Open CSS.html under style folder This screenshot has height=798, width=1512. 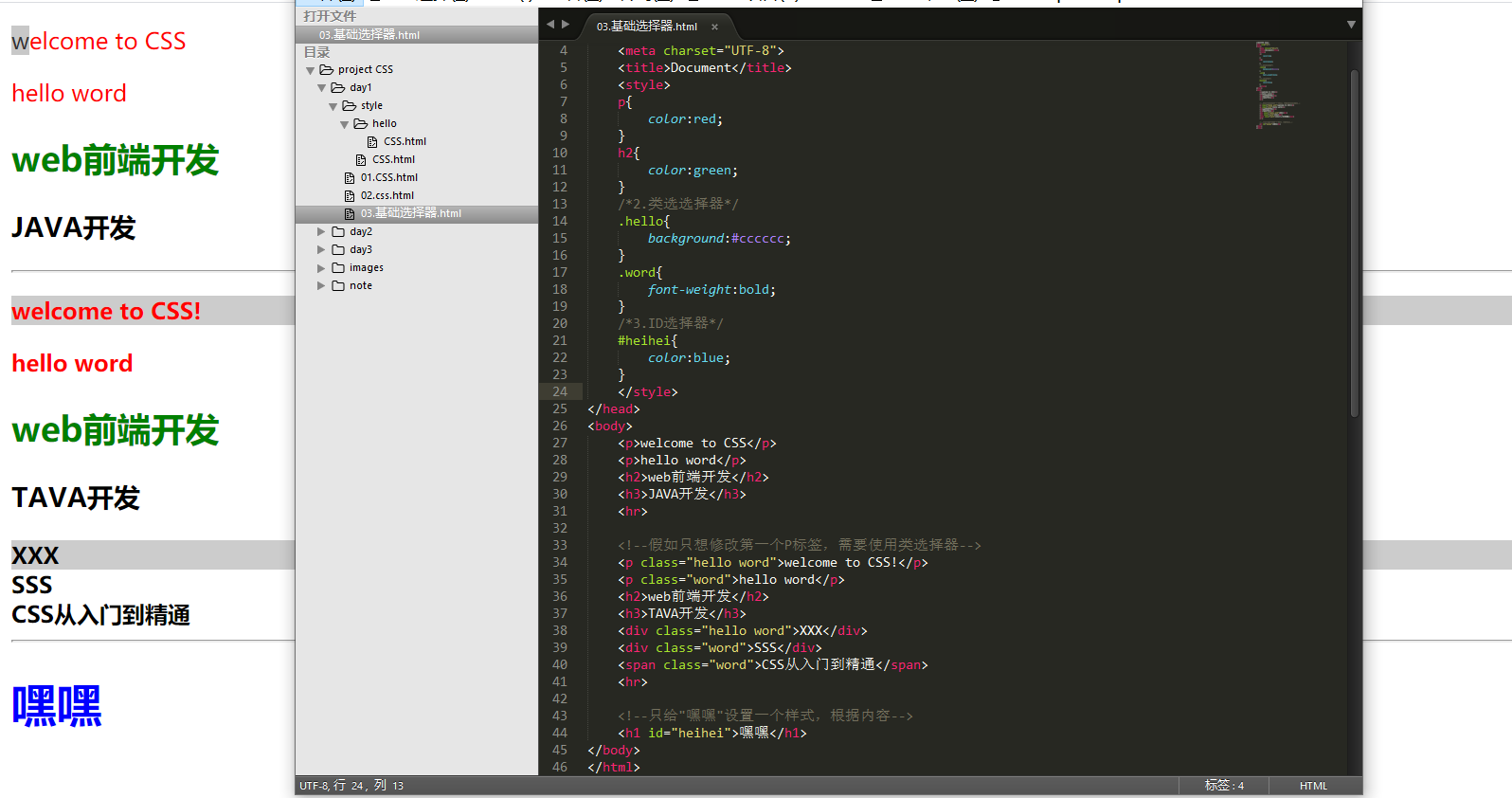[393, 159]
